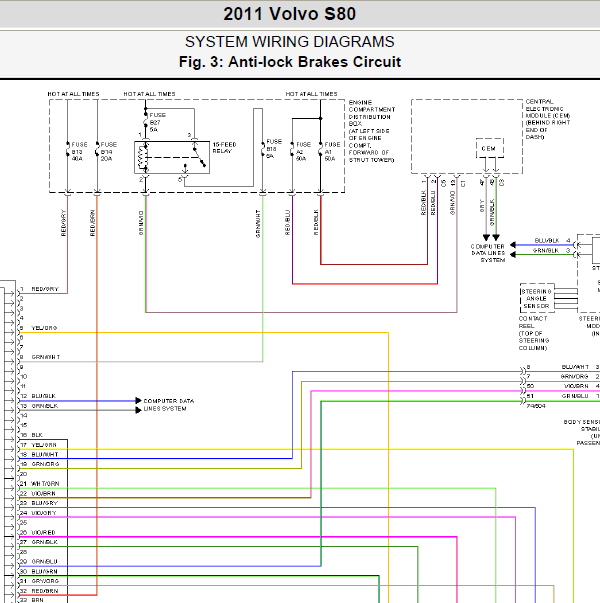Screen dimensions: 600x603
Task: Select the FUSE A2 50A label
Action: [x=303, y=152]
